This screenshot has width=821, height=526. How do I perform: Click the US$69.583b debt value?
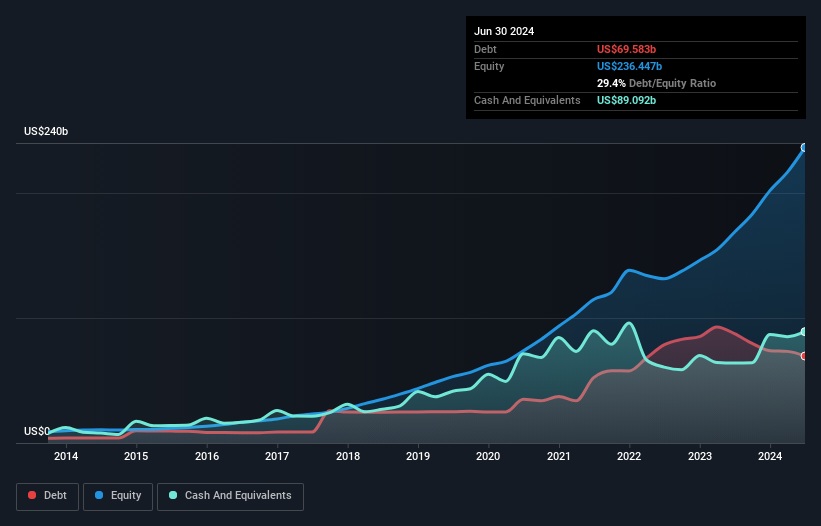point(626,49)
